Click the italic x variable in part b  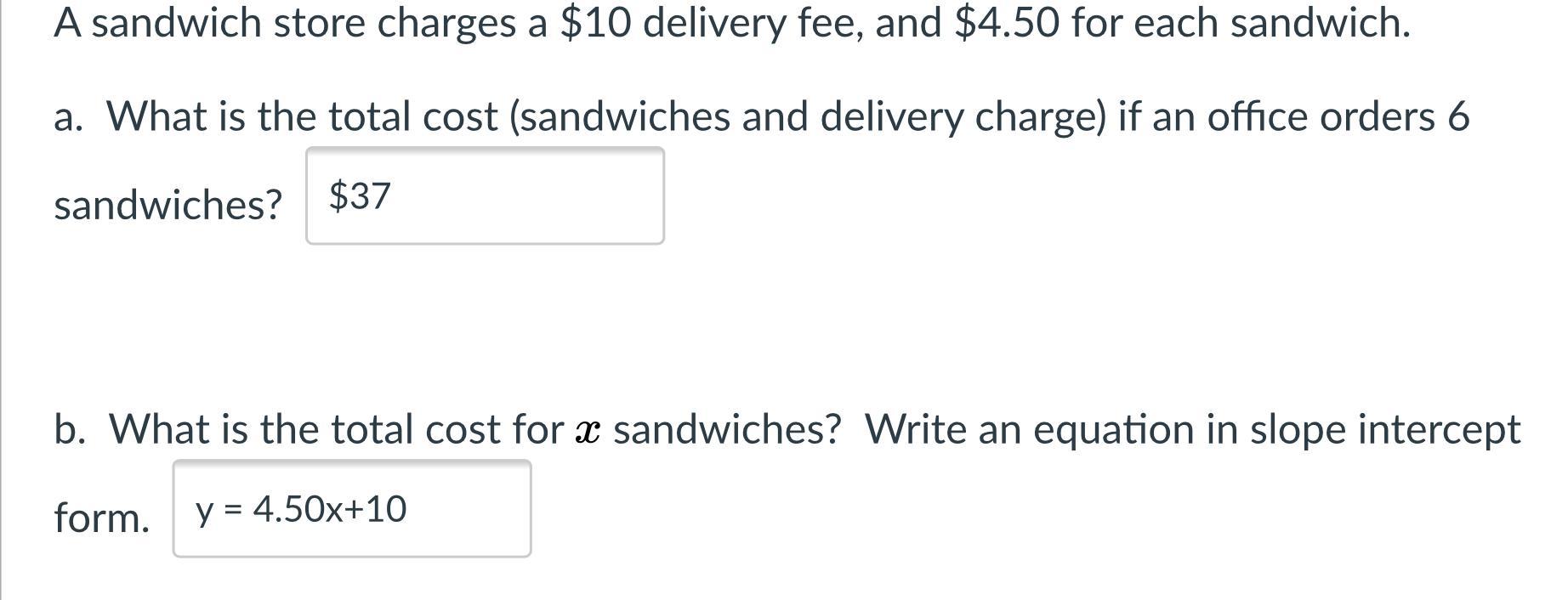[x=588, y=431]
